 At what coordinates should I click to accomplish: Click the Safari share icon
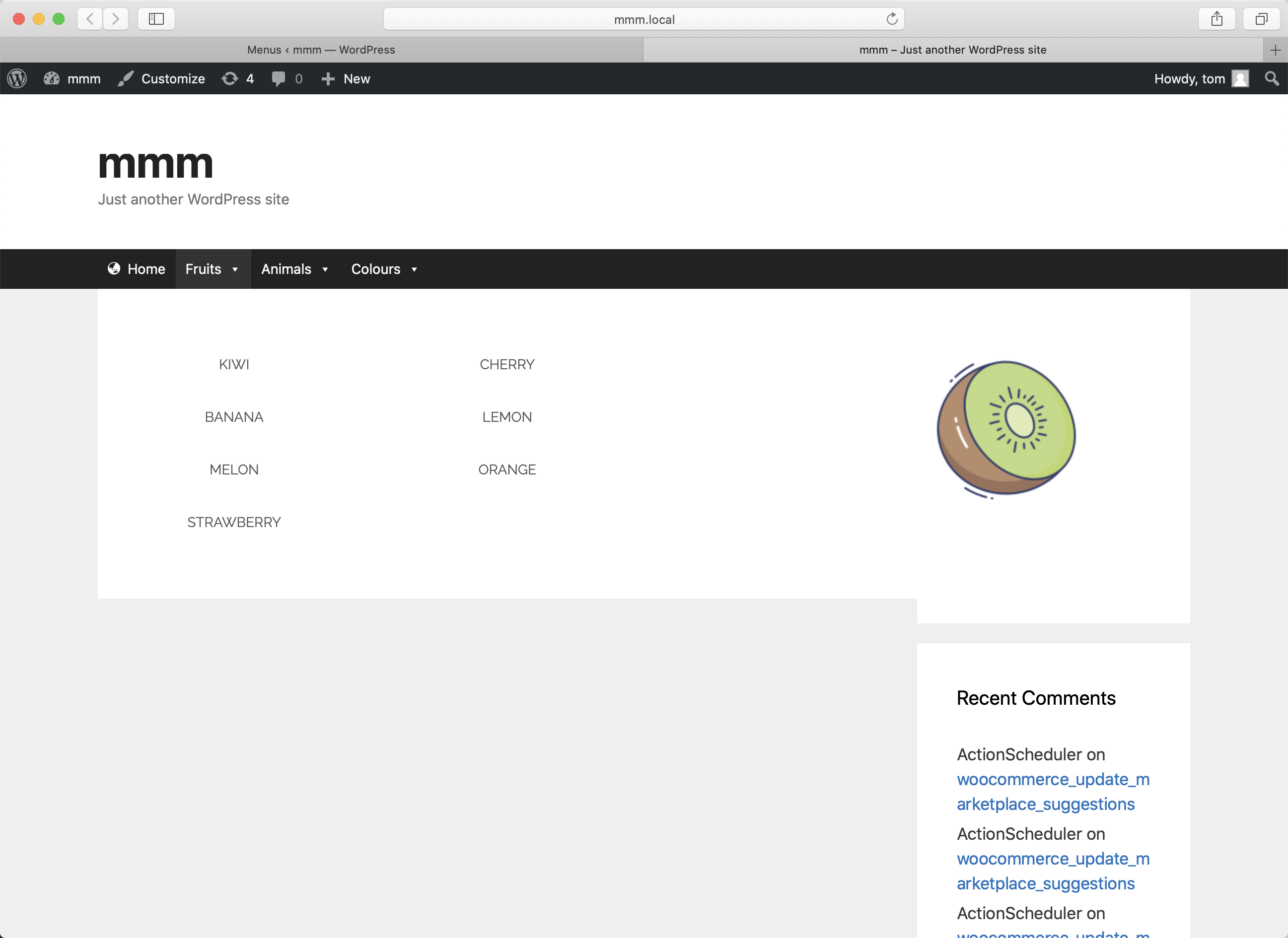1216,19
